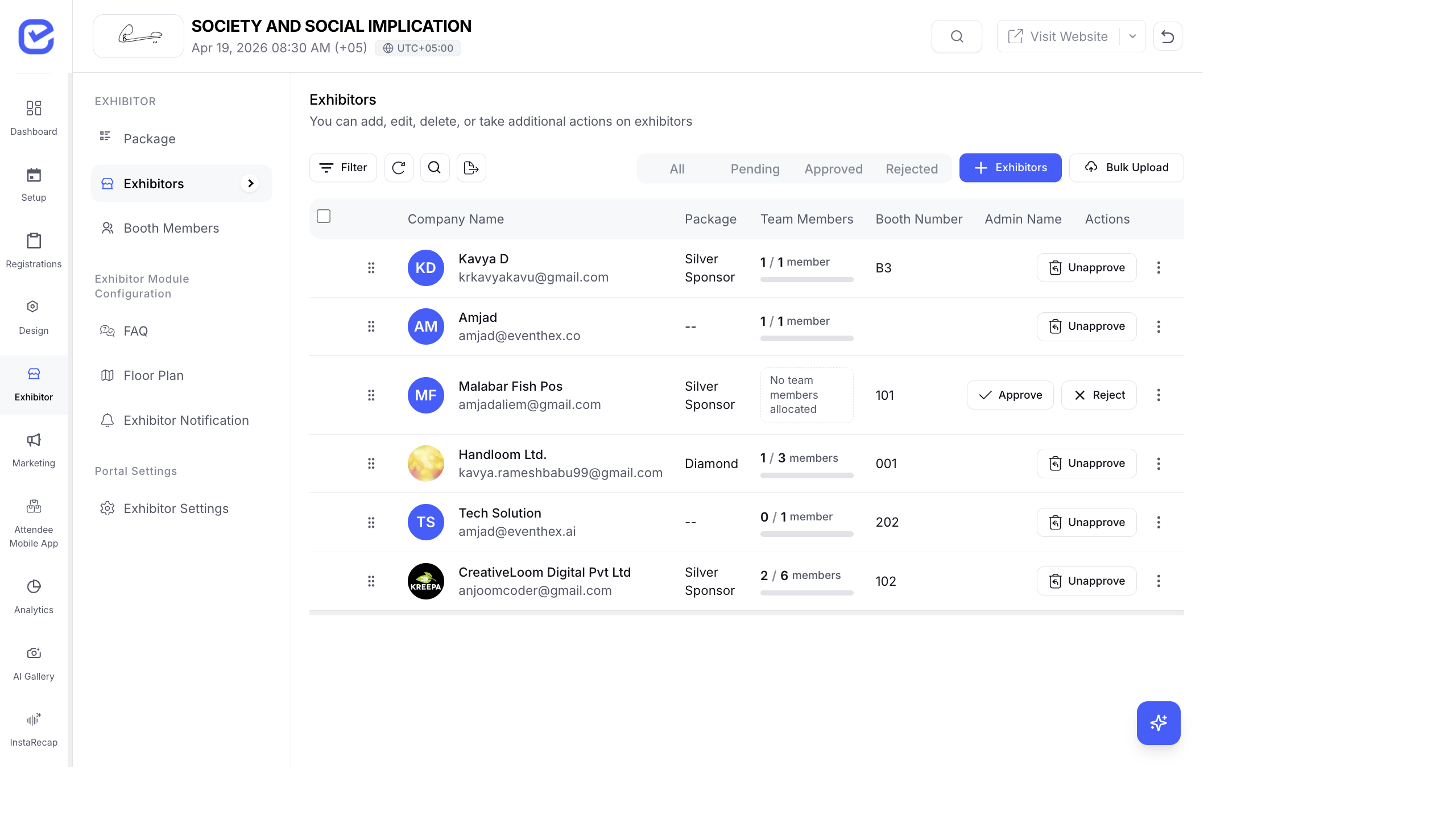Click the TS avatar for Tech Solution
The image size is (1456, 819).
pyautogui.click(x=425, y=522)
